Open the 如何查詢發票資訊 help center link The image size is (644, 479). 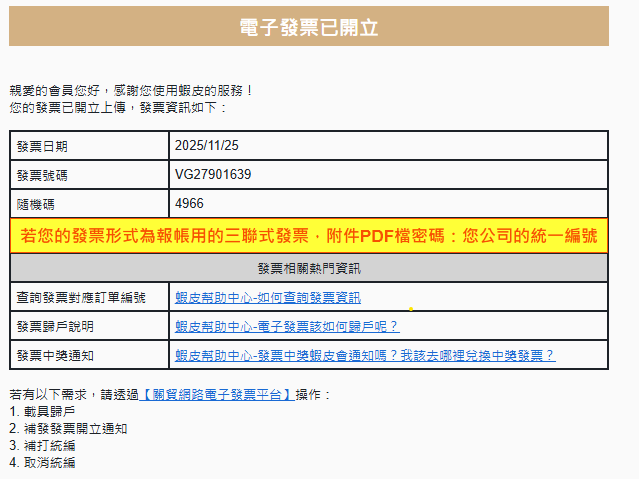(268, 298)
